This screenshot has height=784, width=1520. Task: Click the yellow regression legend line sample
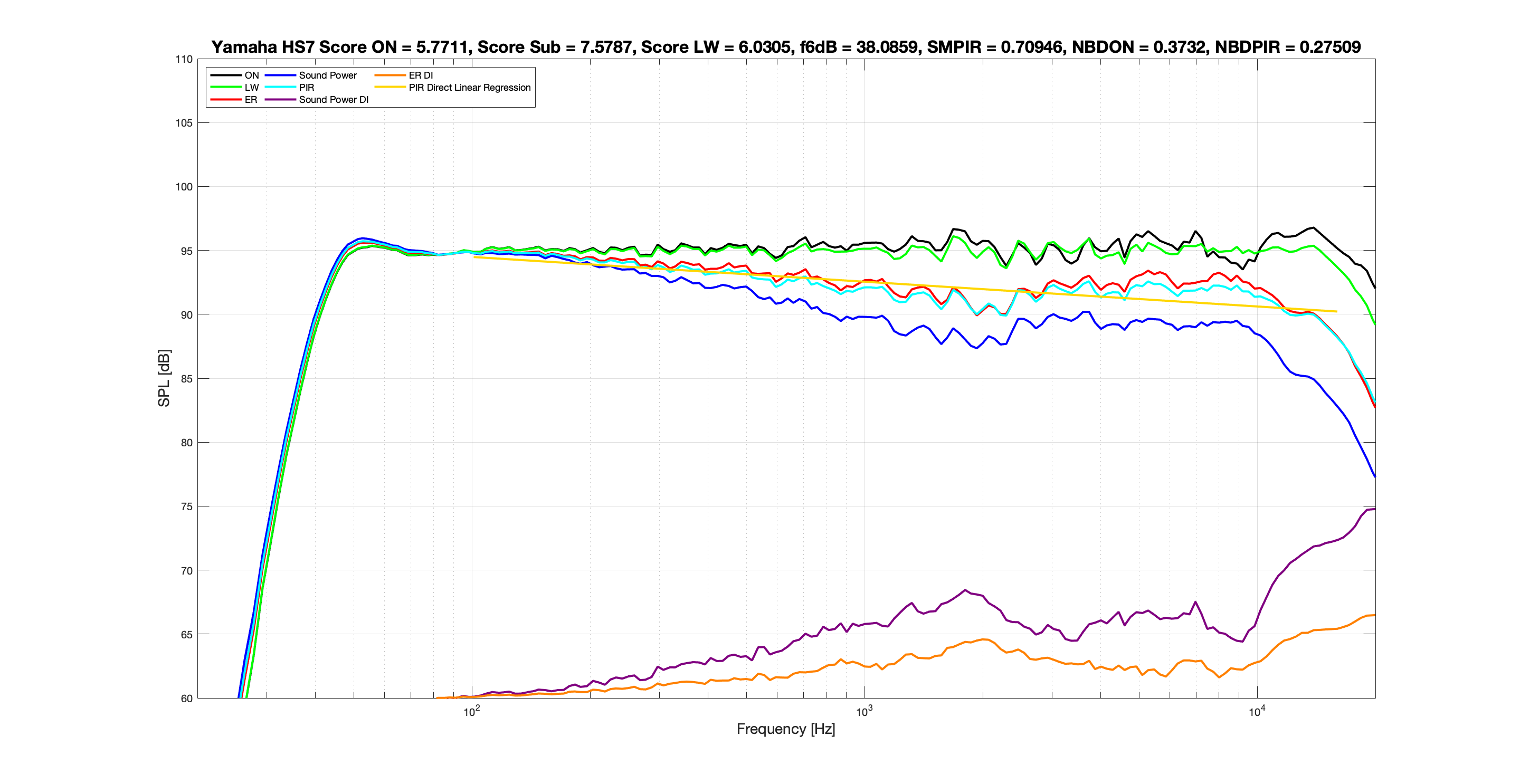390,87
